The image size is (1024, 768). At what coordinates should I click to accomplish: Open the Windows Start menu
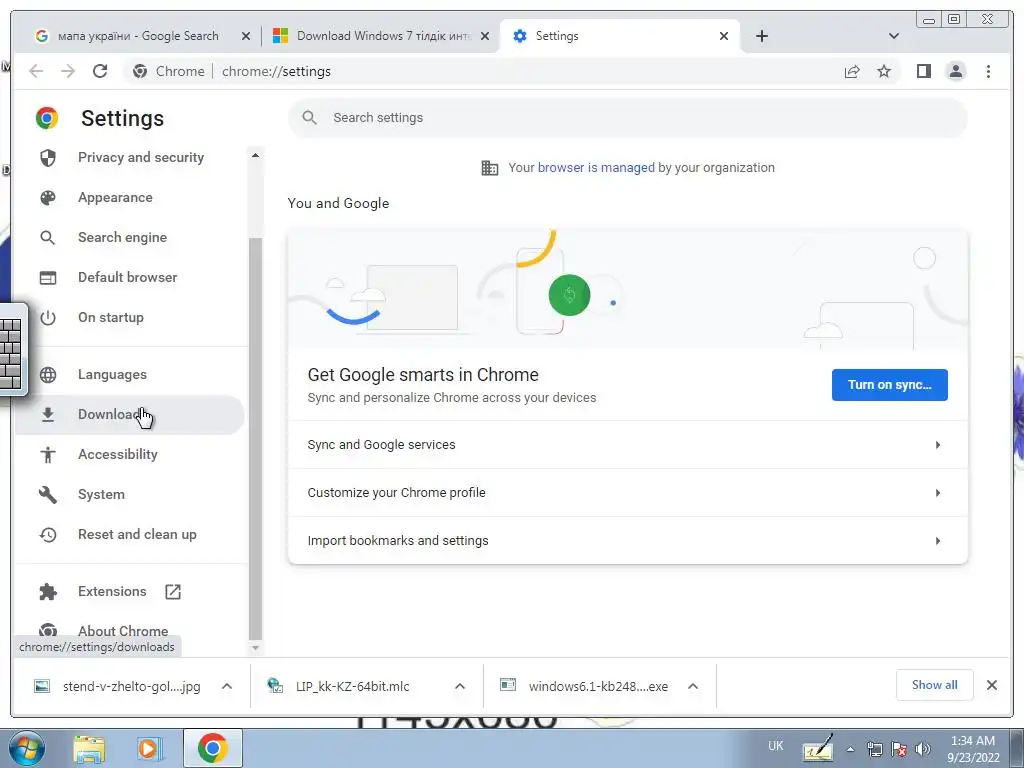coord(27,748)
